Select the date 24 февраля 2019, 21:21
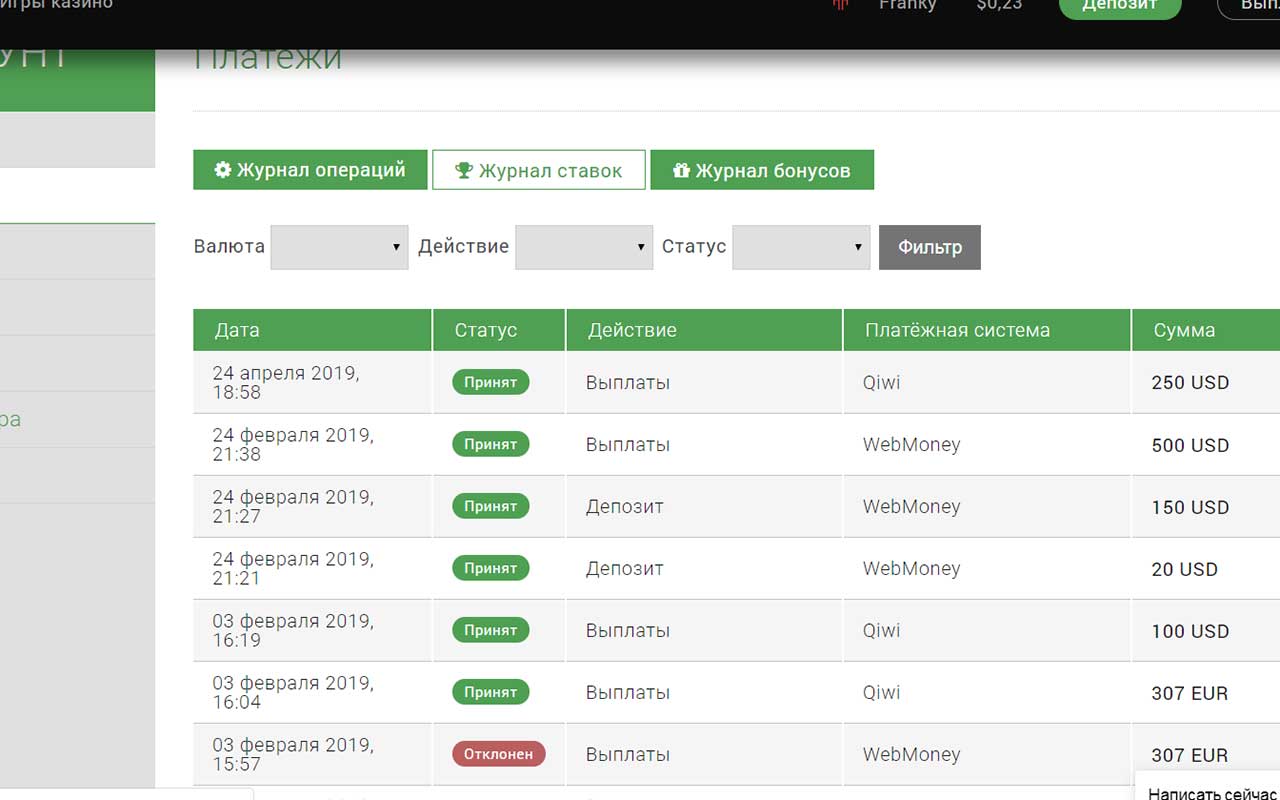Screen dimensions: 1280x800 point(293,569)
